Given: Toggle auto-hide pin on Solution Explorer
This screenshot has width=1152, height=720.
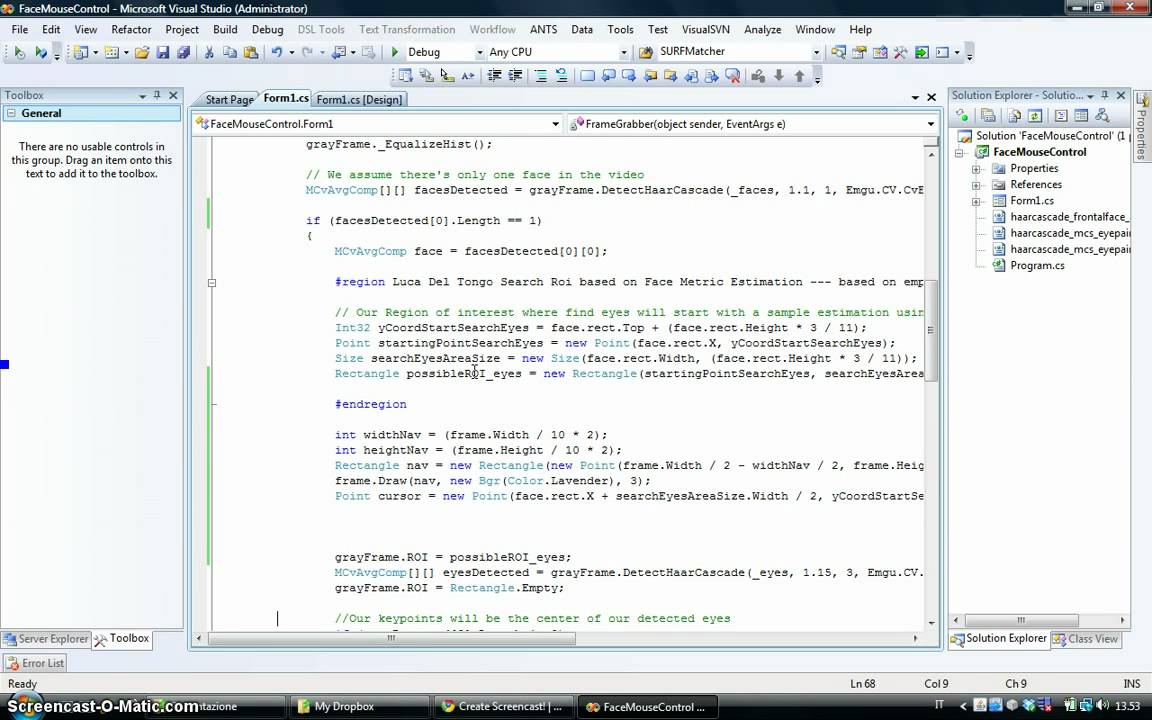Looking at the screenshot, I should point(1105,96).
